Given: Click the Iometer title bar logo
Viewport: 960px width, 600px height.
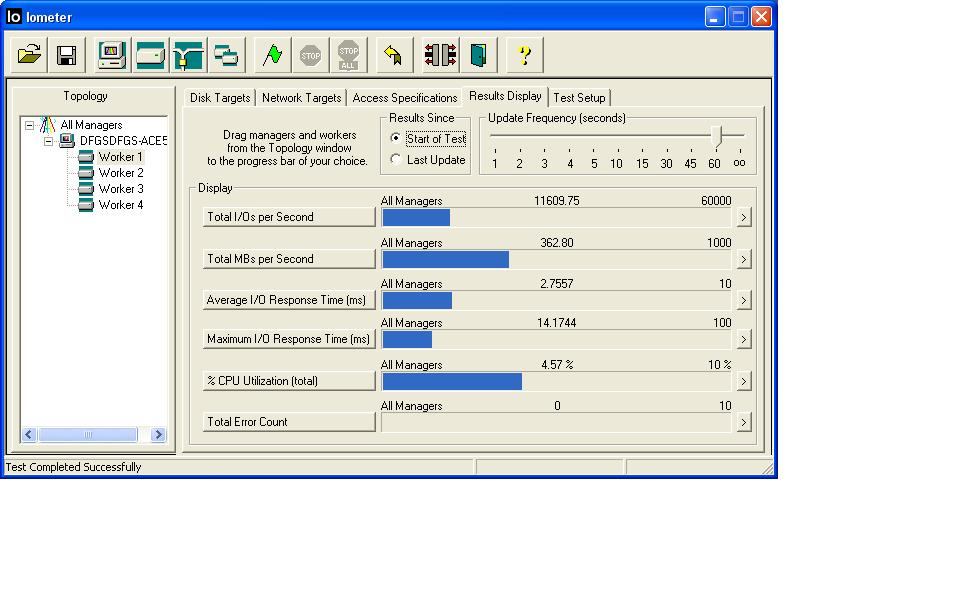Looking at the screenshot, I should tap(13, 17).
